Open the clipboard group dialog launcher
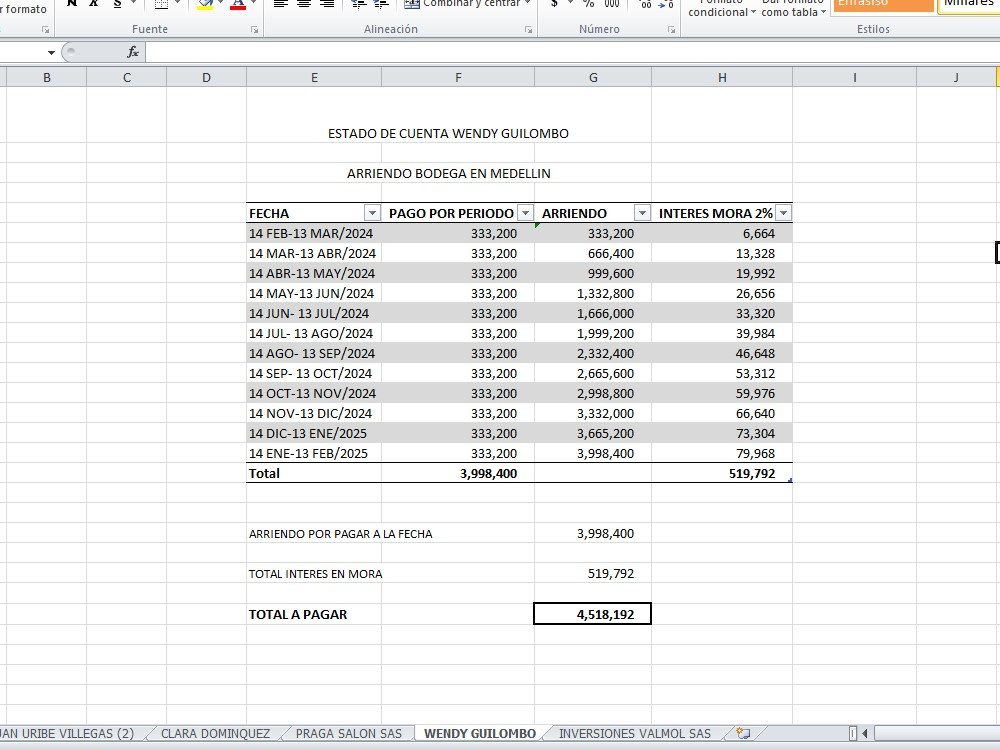 45,30
